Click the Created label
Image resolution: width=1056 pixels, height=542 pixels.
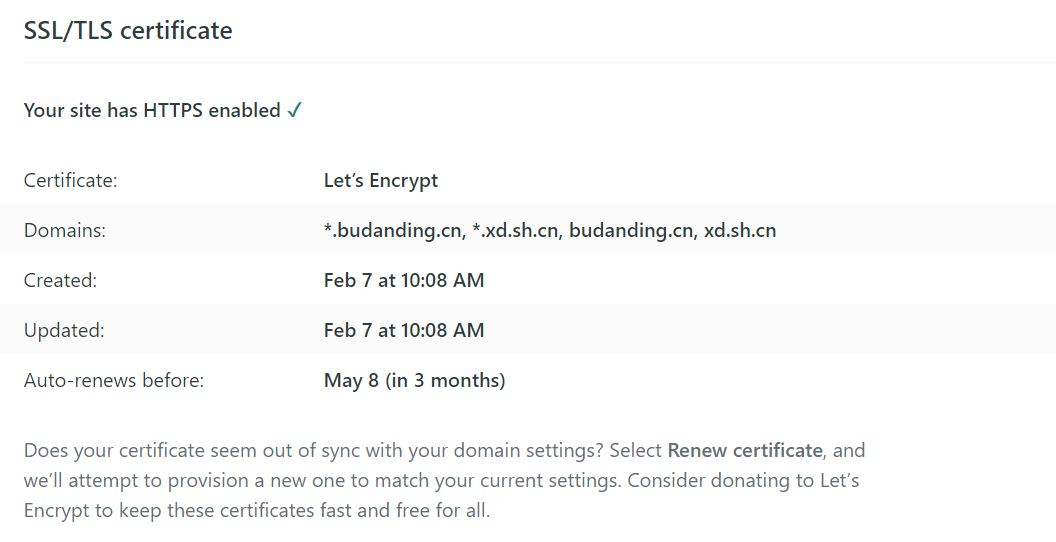(x=60, y=281)
